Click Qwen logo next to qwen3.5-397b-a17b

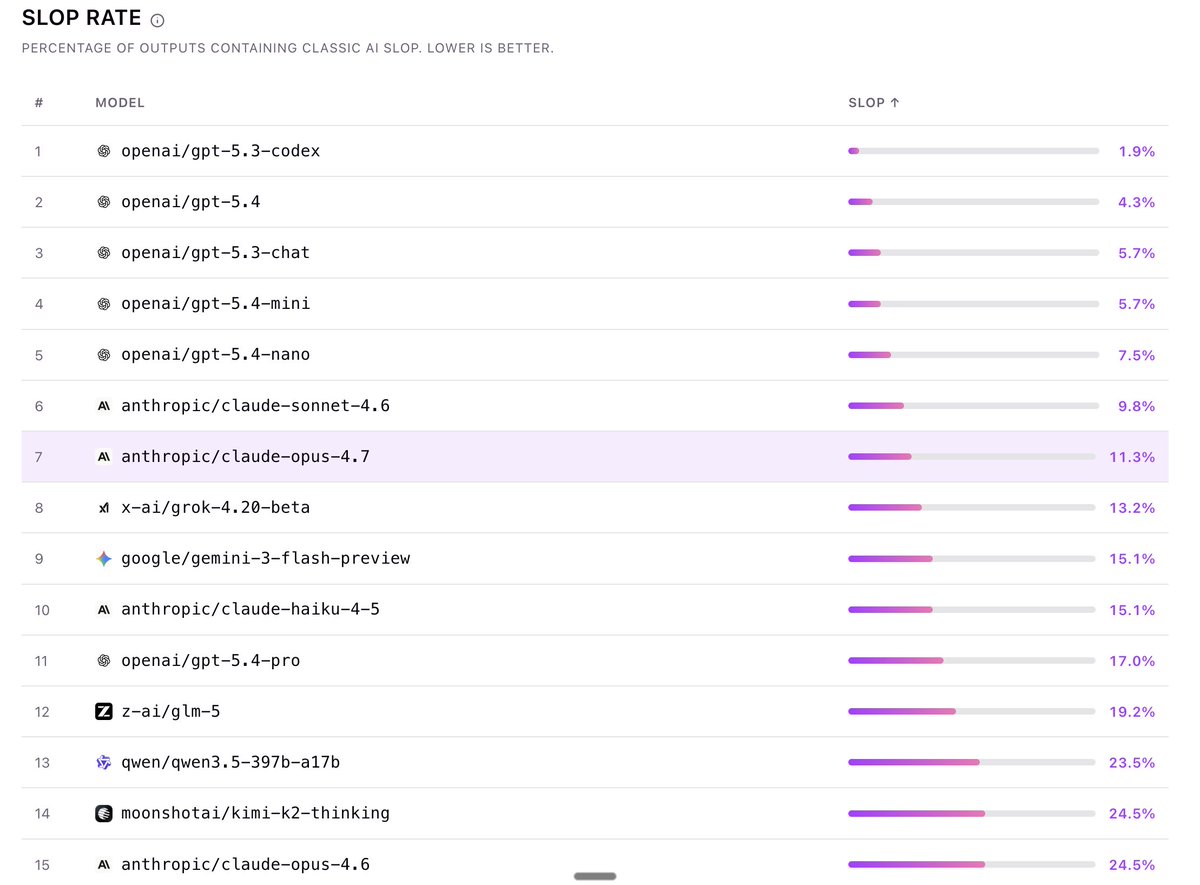tap(104, 763)
